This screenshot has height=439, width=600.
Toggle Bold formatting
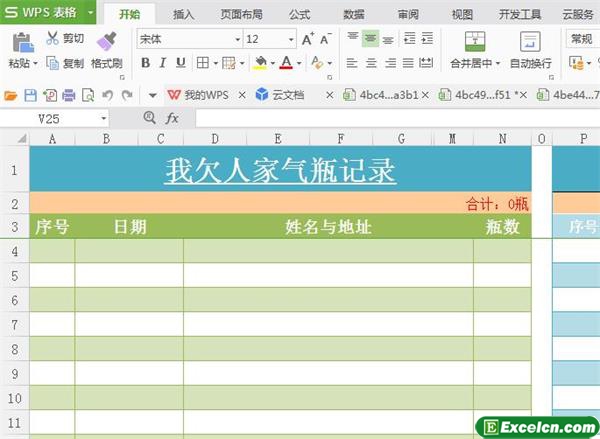[x=145, y=63]
